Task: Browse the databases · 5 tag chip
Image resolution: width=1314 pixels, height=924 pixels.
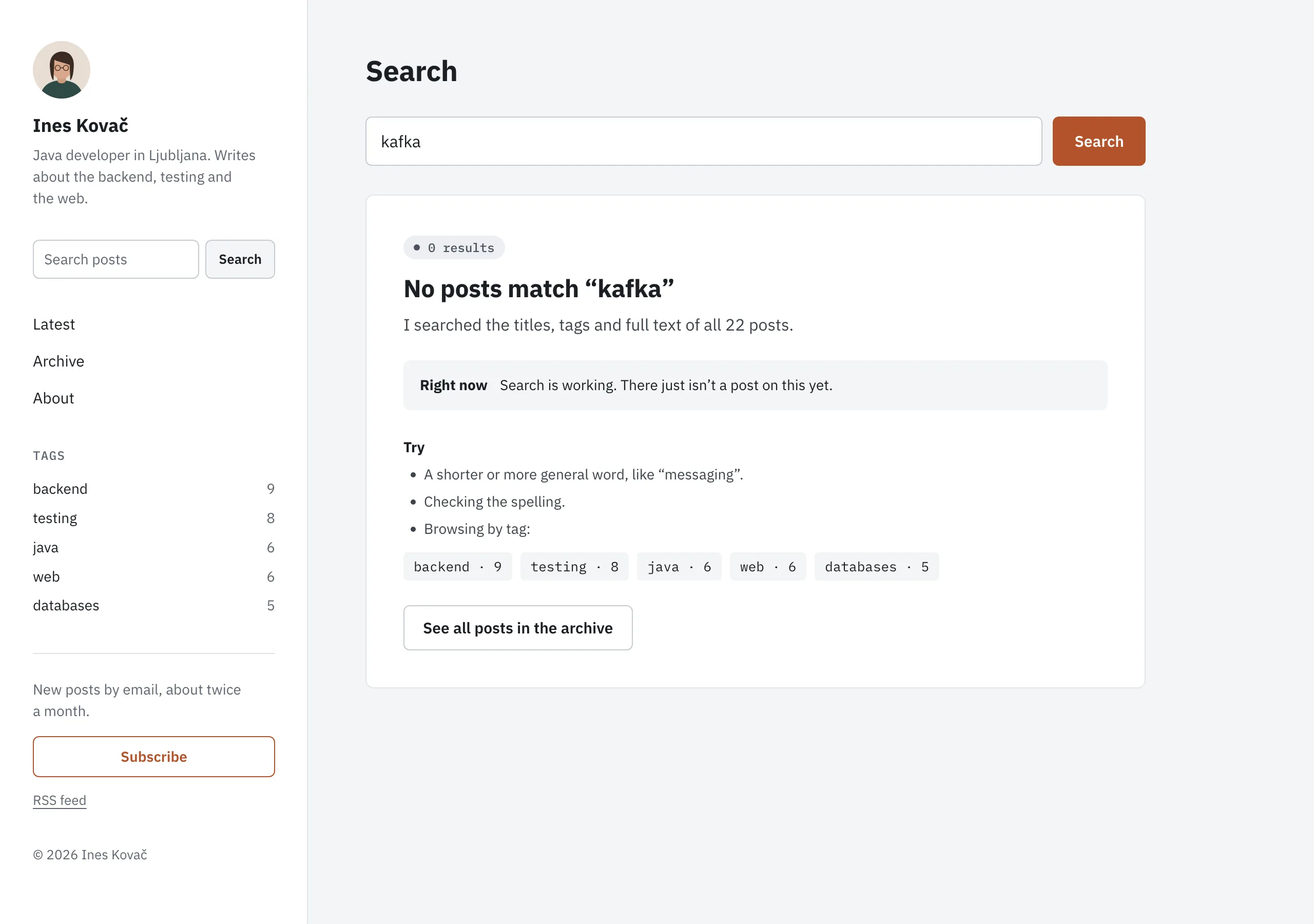Action: 876,567
